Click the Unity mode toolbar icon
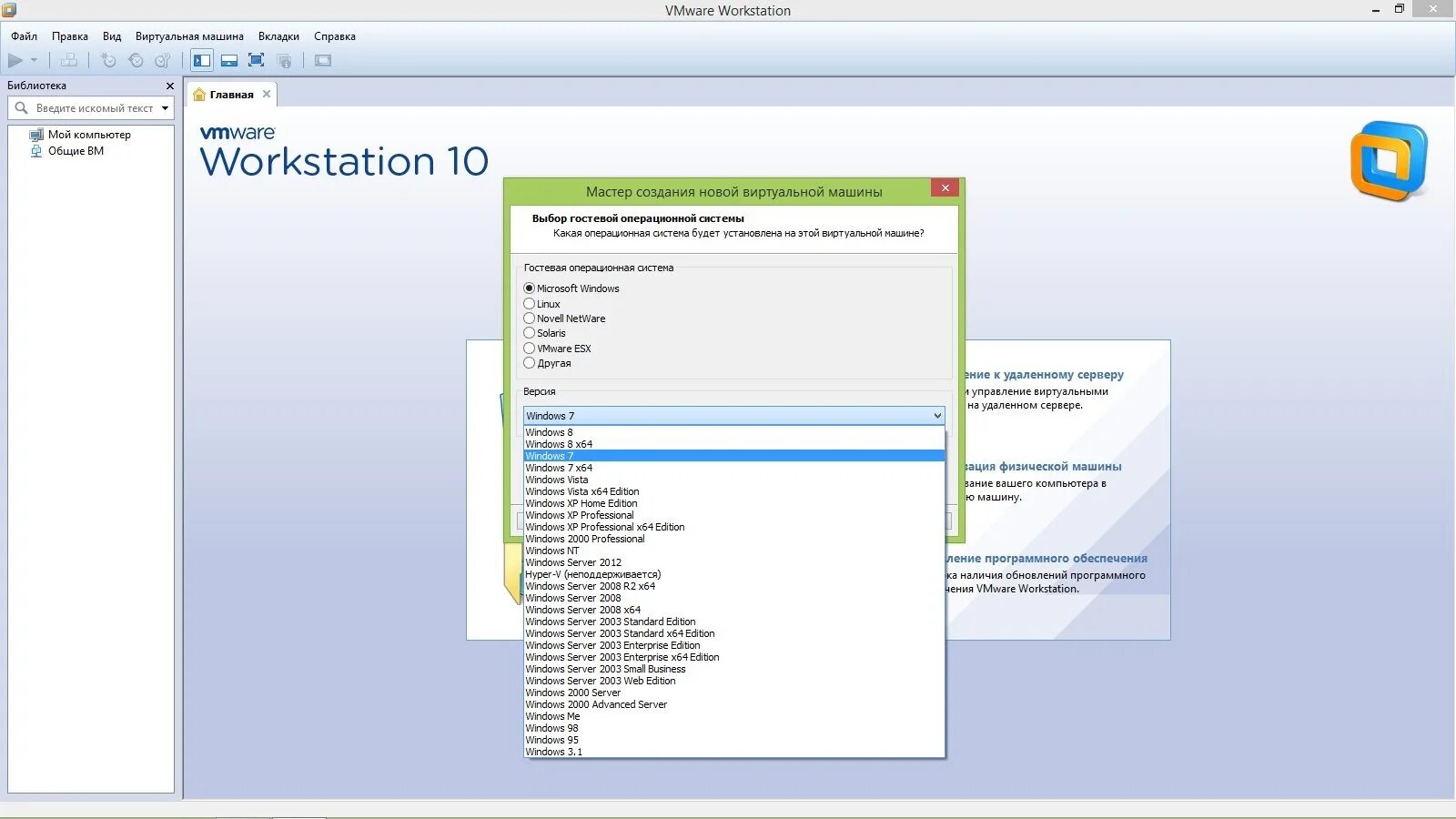1456x819 pixels. coord(285,60)
